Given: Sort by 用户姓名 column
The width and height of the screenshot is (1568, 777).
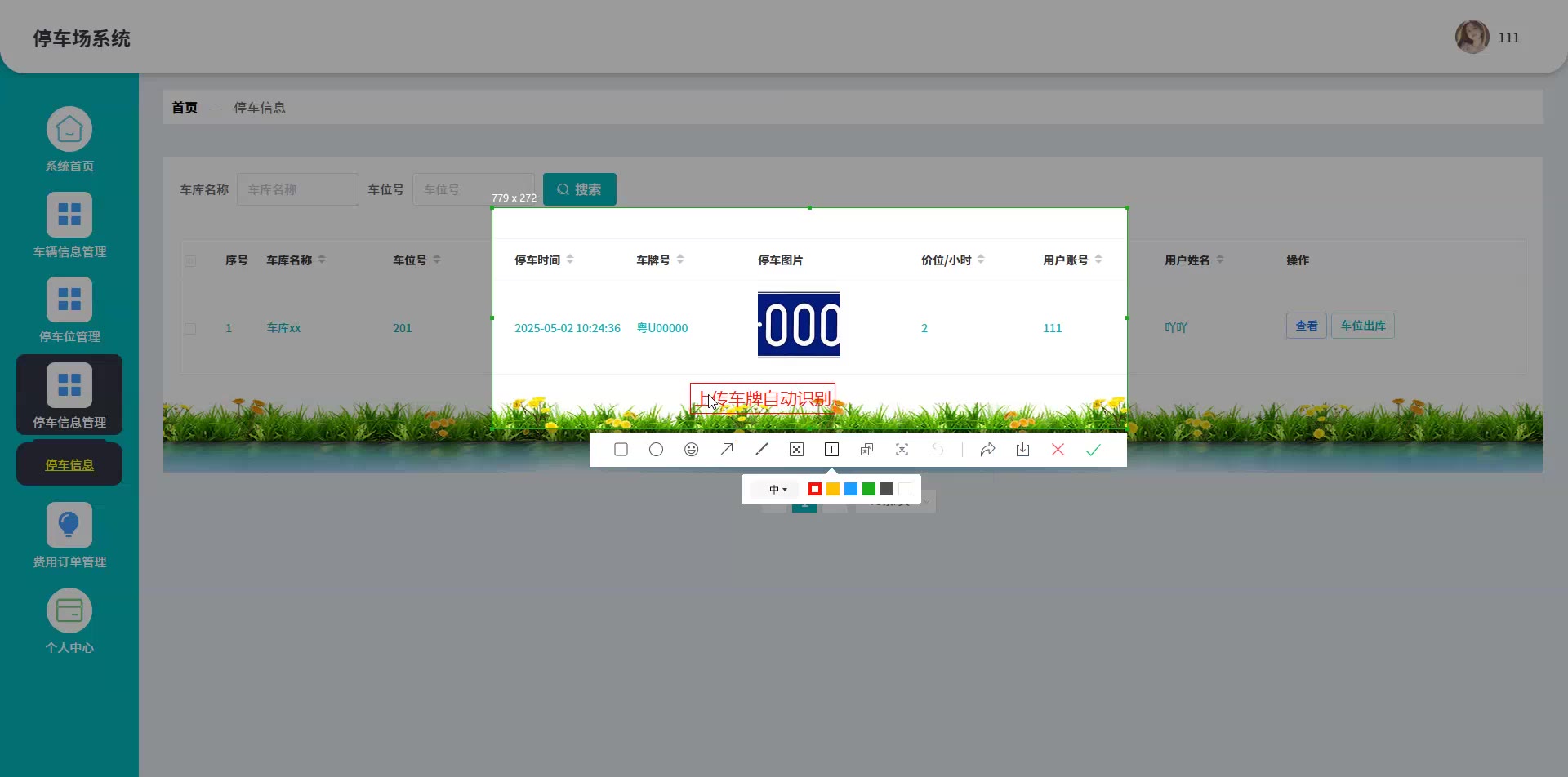Looking at the screenshot, I should point(1220,260).
